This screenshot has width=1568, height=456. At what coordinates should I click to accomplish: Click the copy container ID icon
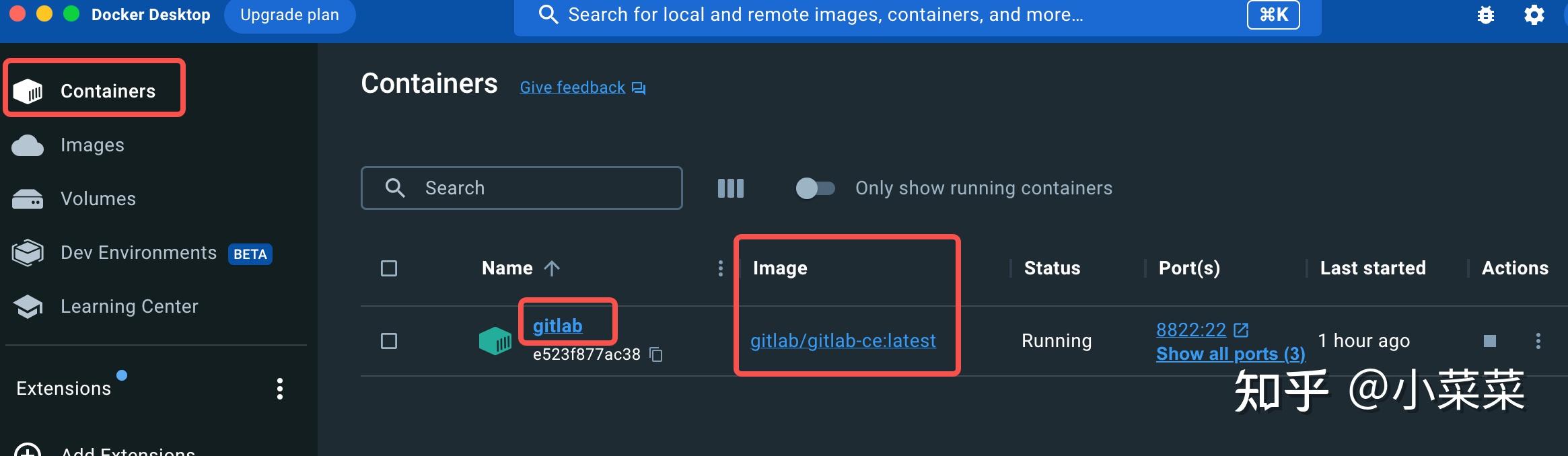(x=655, y=354)
